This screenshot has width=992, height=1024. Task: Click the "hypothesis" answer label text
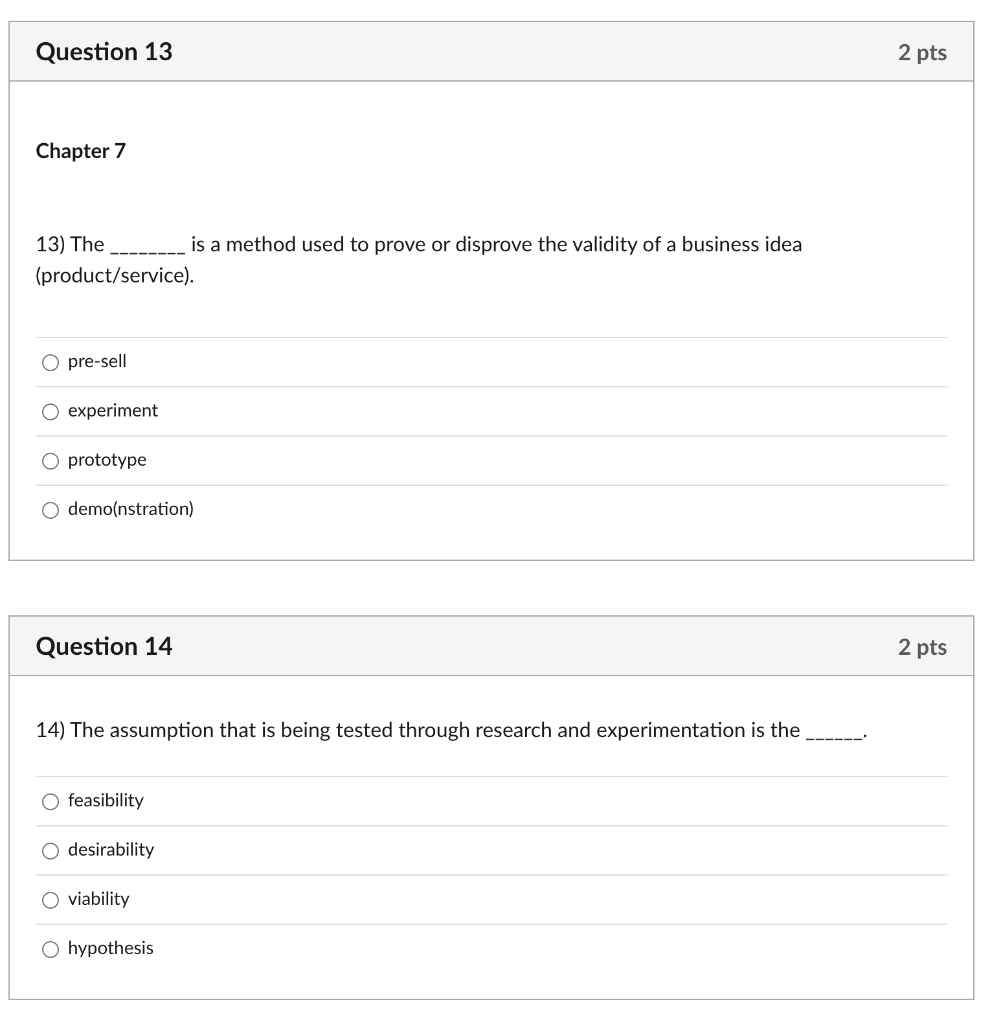point(111,949)
